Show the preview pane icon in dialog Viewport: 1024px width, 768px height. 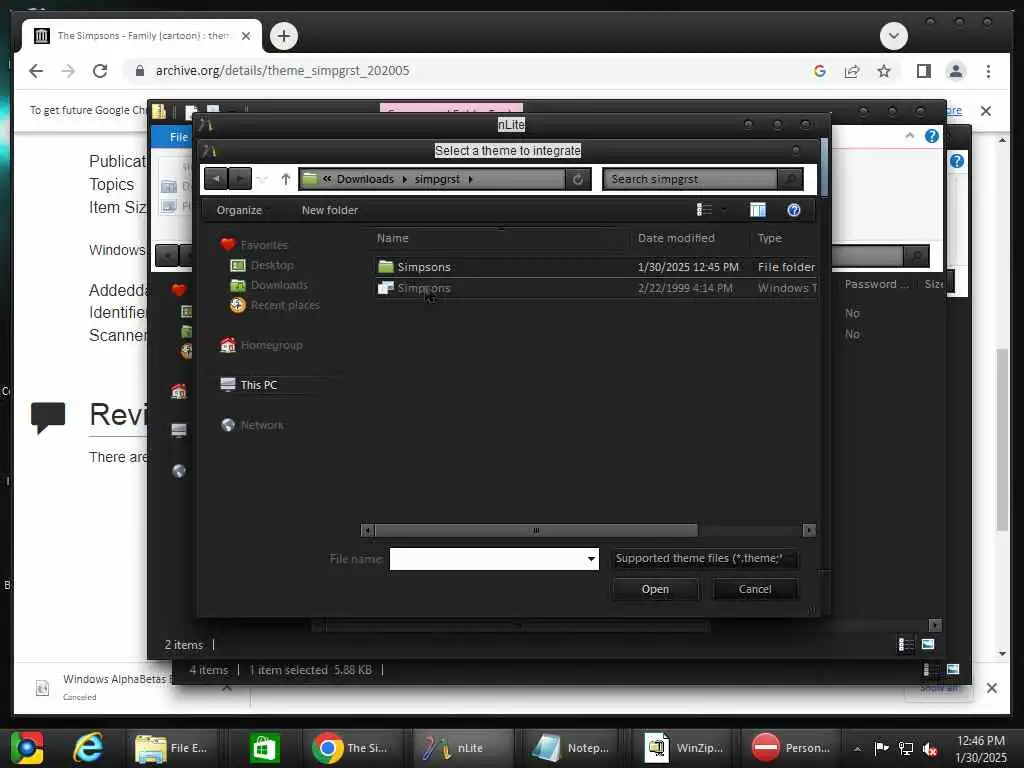tap(758, 210)
